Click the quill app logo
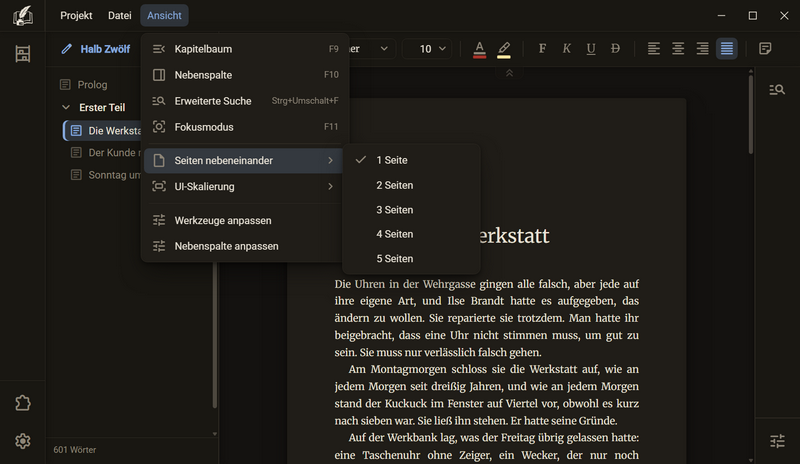This screenshot has width=800, height=464. (23, 16)
